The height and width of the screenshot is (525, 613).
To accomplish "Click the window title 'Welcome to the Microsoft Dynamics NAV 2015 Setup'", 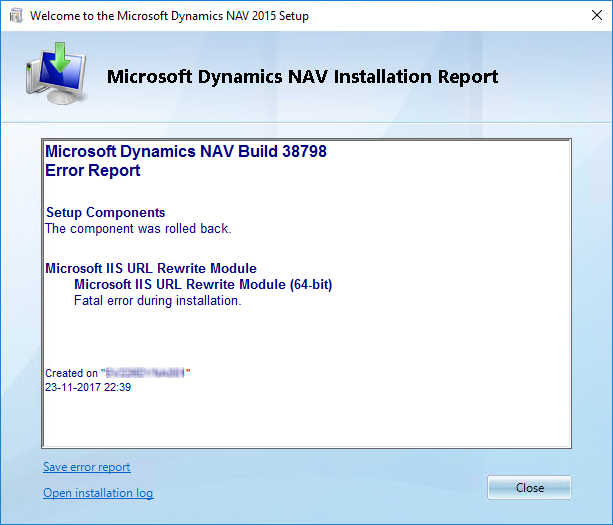I will [169, 16].
